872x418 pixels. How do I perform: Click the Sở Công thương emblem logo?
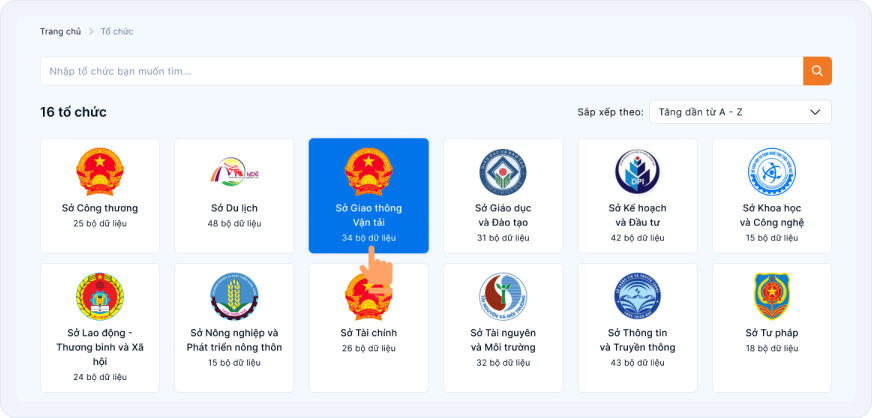pos(100,172)
